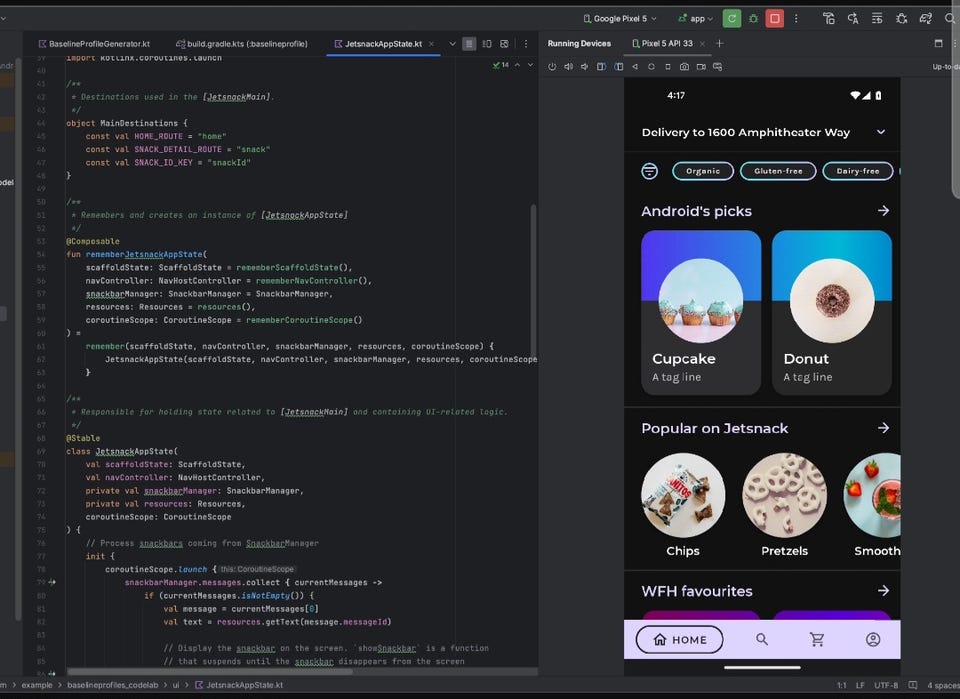The height and width of the screenshot is (699, 960).
Task: Tap the emulator Back triangle button
Action: pos(635,66)
